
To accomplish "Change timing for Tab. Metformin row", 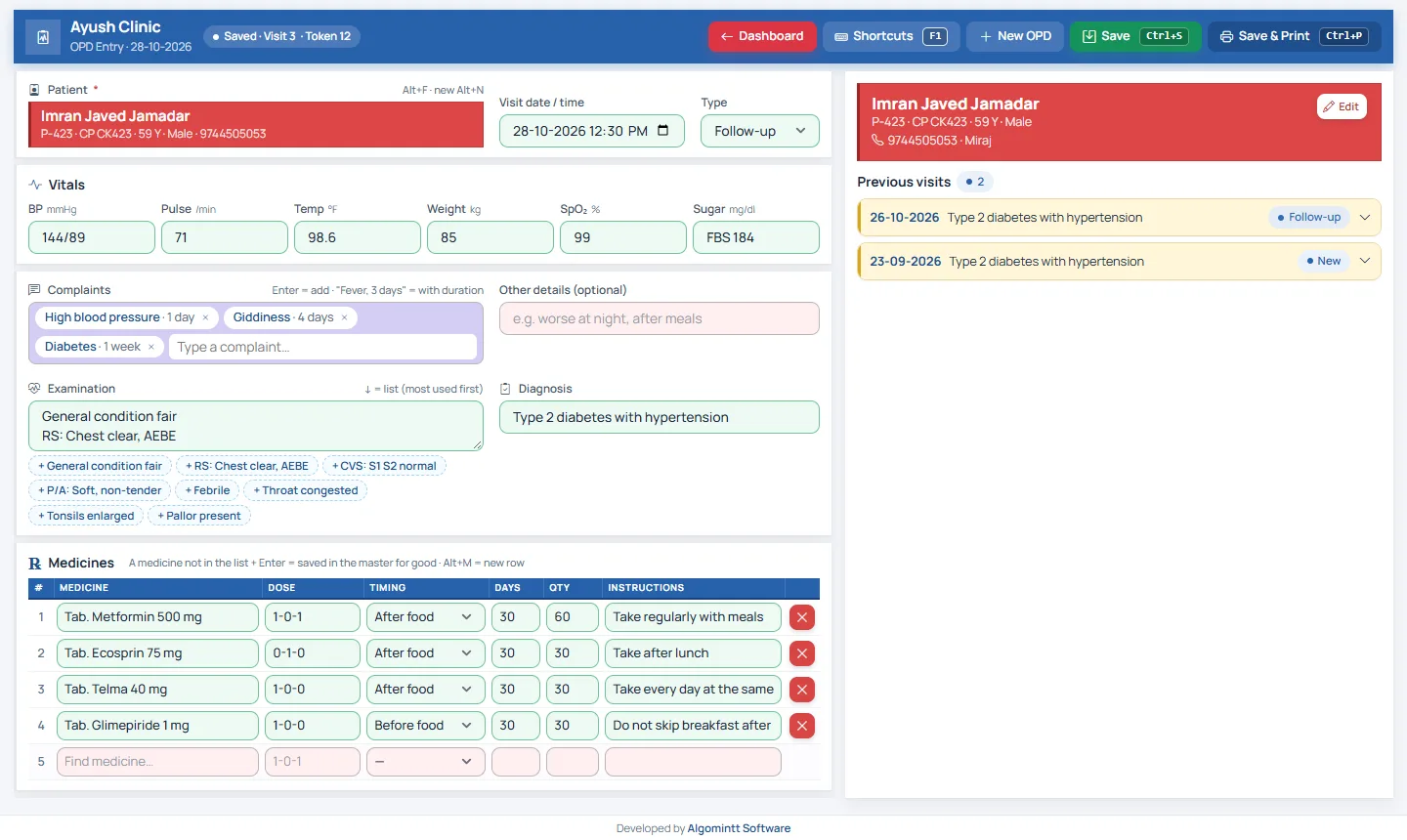I will pyautogui.click(x=426, y=617).
